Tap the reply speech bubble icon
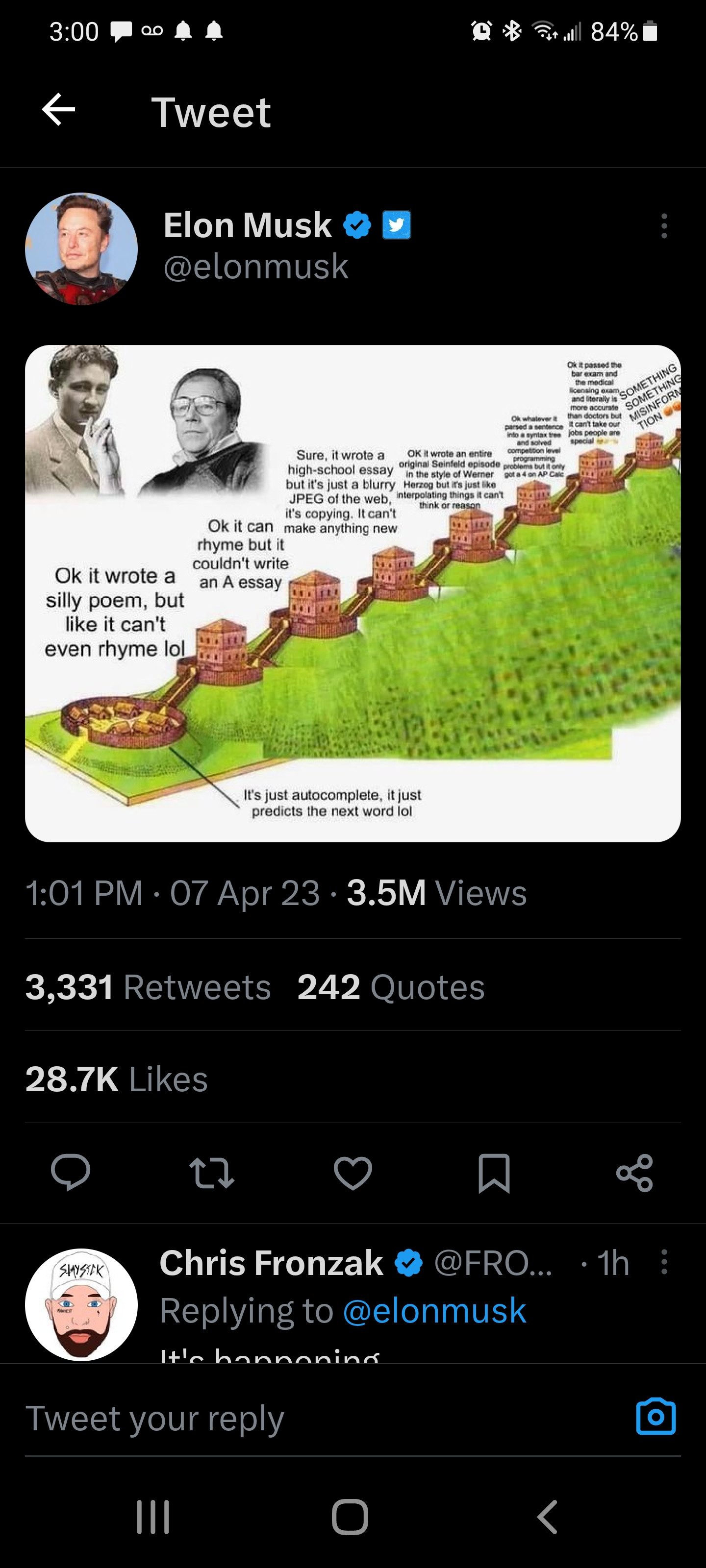Screen dimensions: 706x1568 71,1172
